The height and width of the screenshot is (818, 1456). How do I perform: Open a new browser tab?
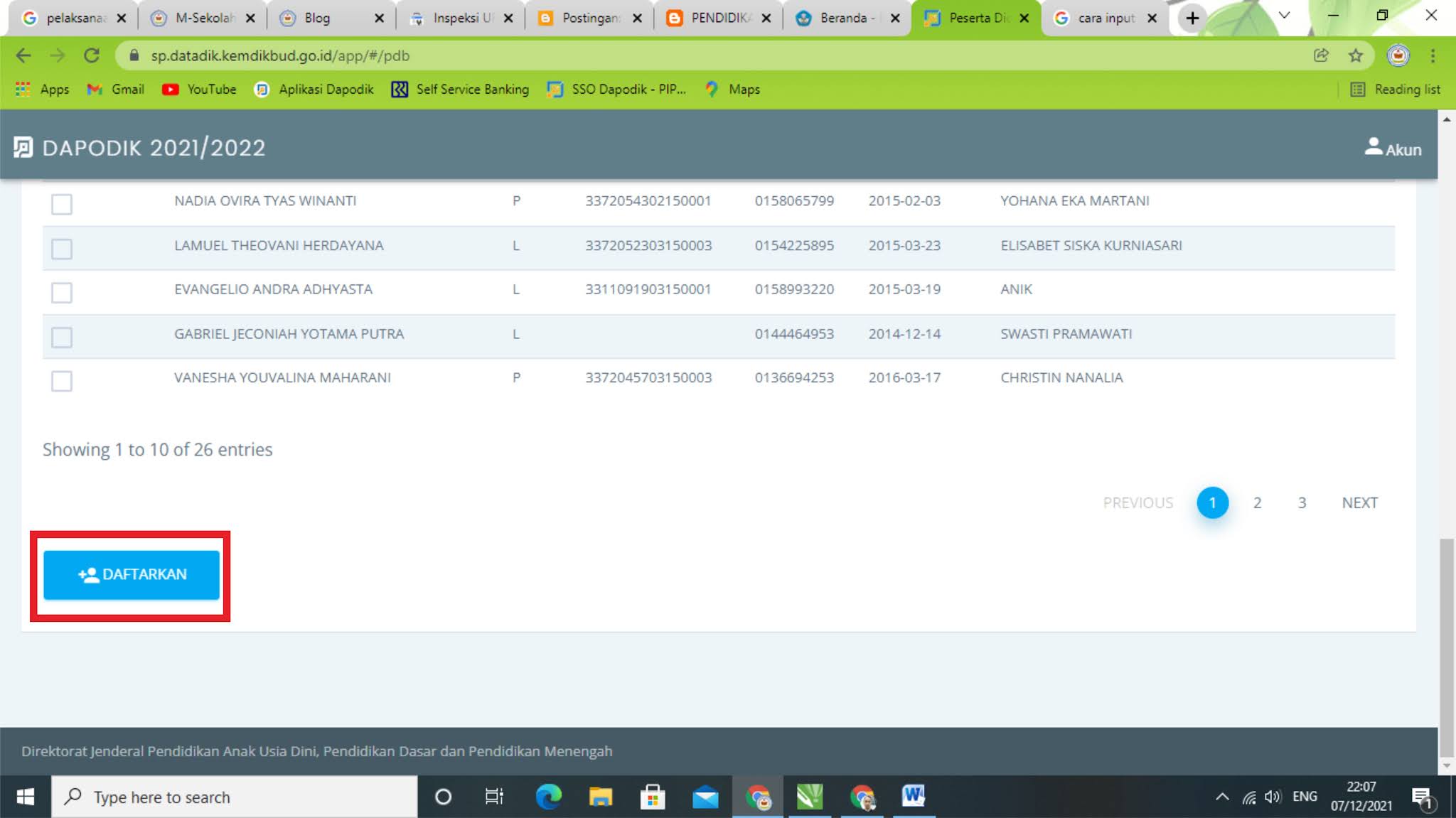coord(1192,18)
